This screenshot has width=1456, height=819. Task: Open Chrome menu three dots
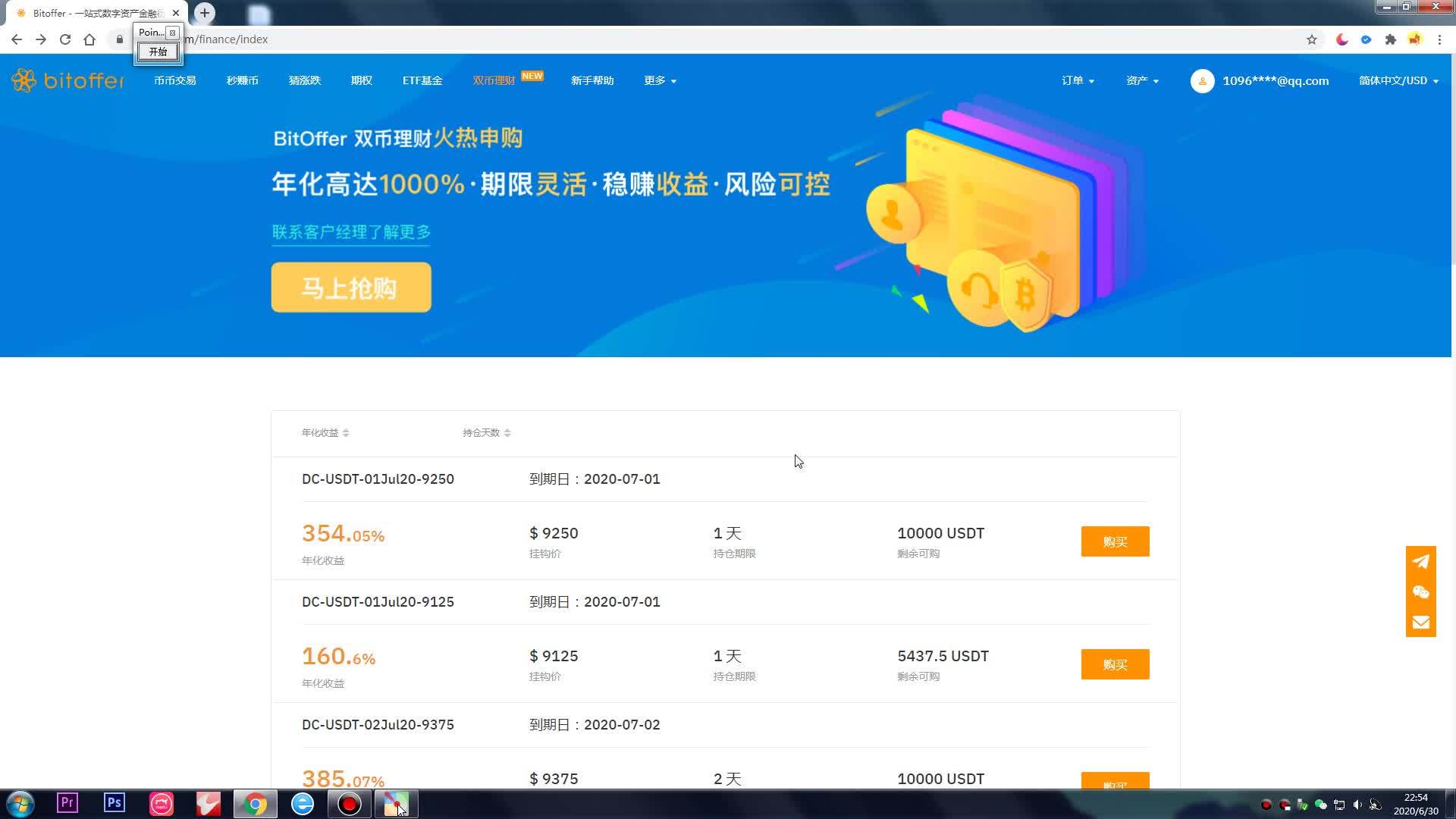click(x=1439, y=39)
